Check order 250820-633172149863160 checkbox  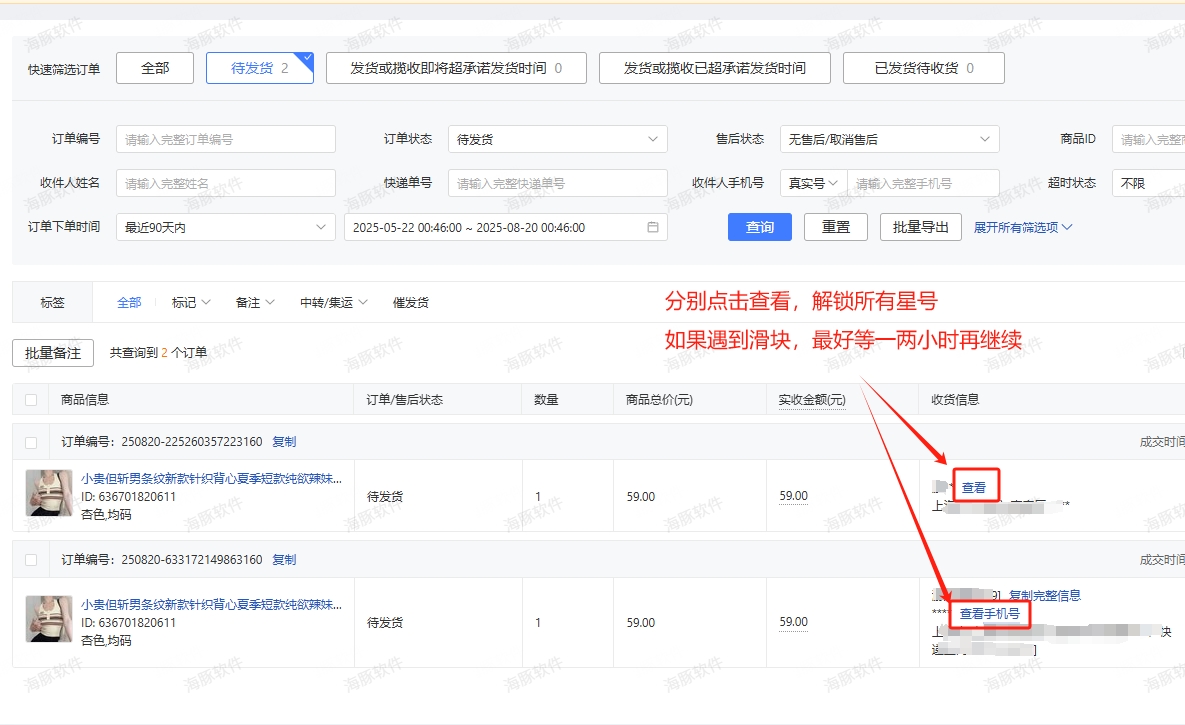tap(31, 560)
